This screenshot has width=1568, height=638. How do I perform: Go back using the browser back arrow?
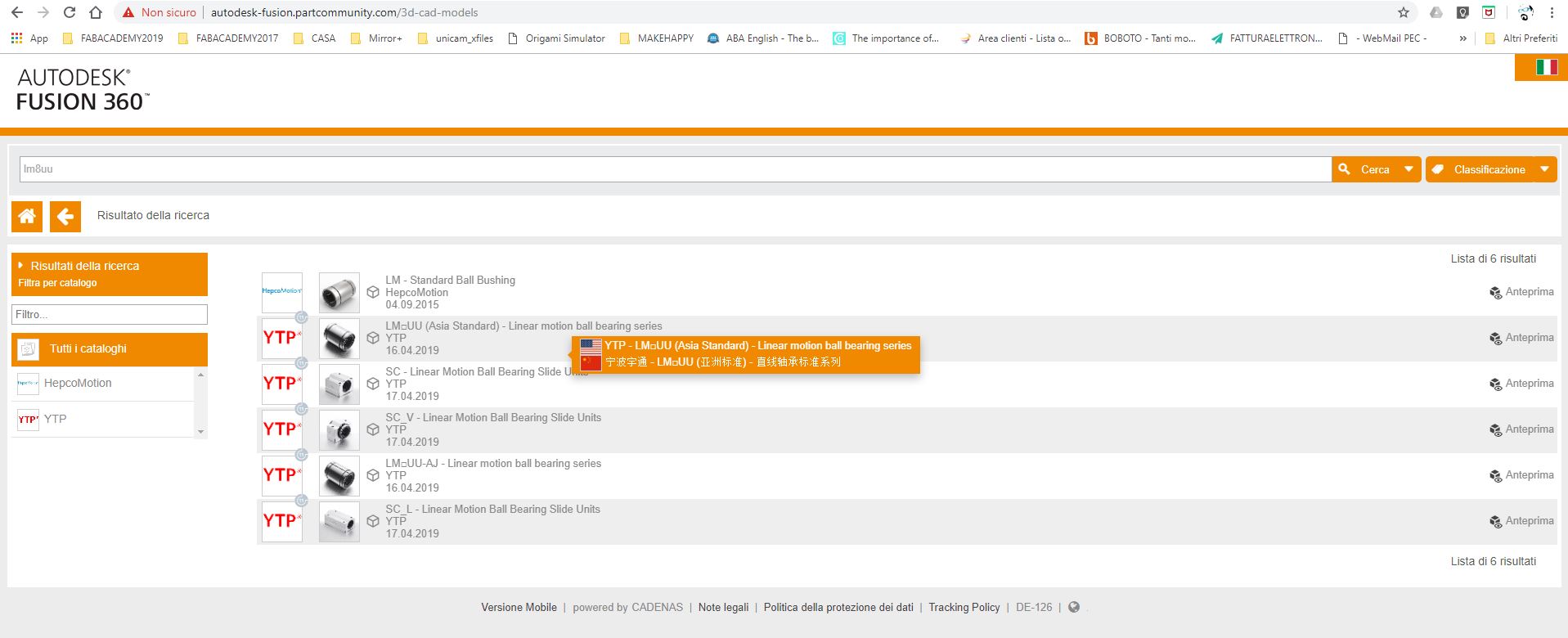[17, 12]
